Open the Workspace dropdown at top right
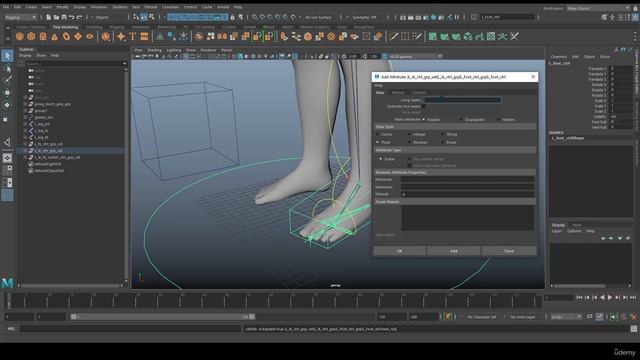Viewport: 640px width, 360px height. point(598,8)
